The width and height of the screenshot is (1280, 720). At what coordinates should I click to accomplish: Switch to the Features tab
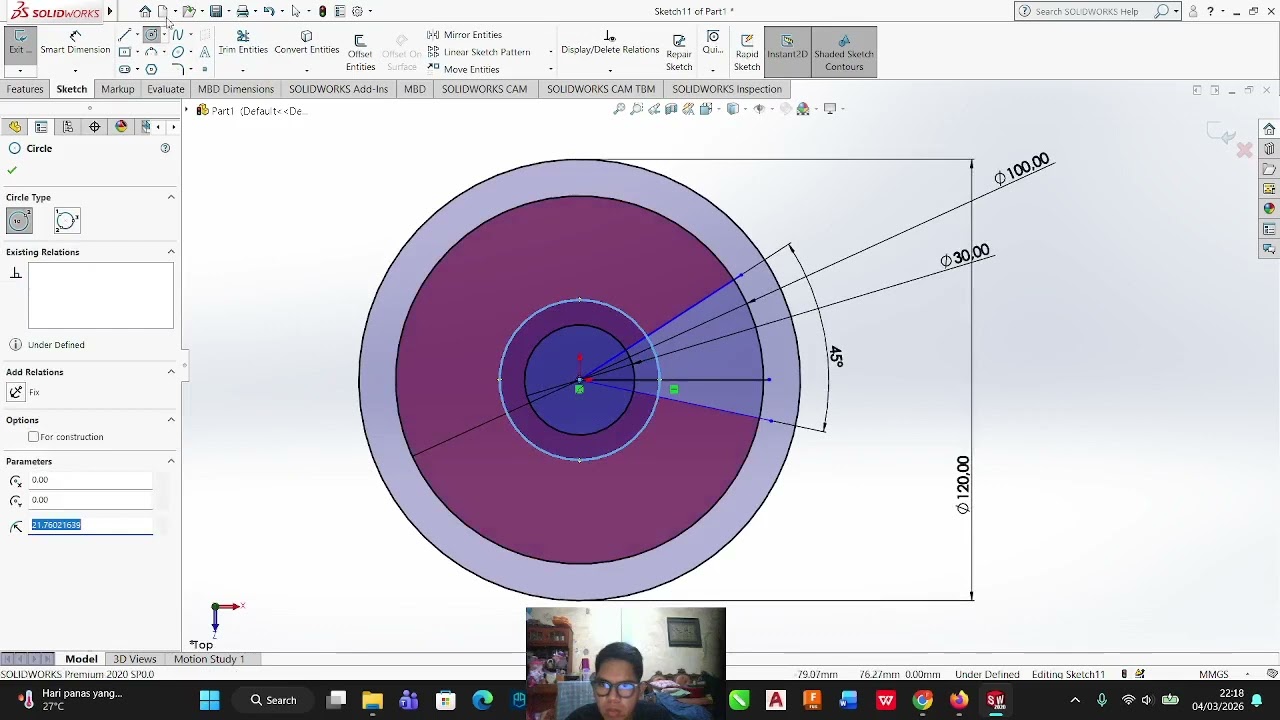pyautogui.click(x=25, y=89)
